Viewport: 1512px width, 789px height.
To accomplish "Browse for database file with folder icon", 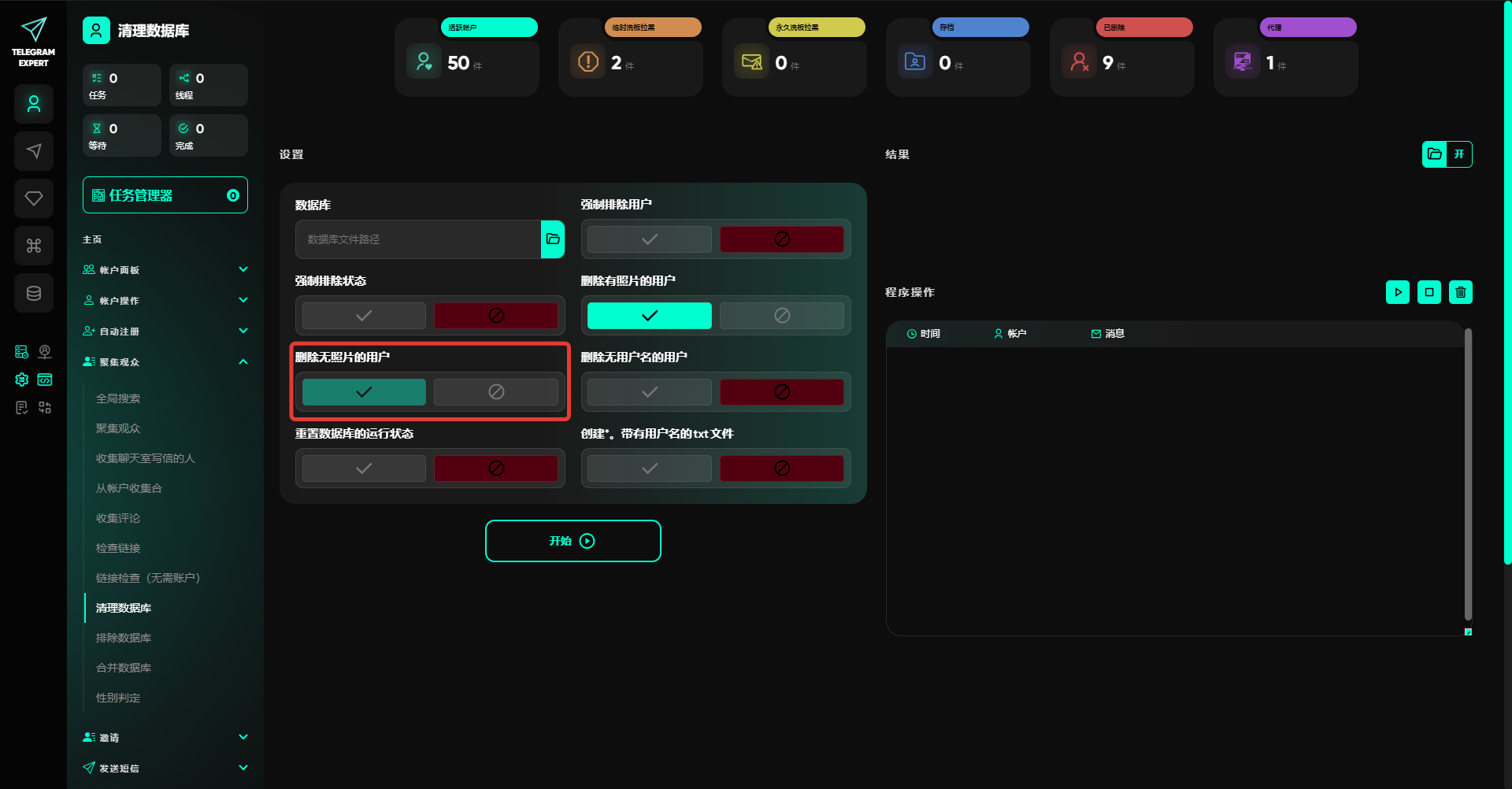I will (x=553, y=239).
